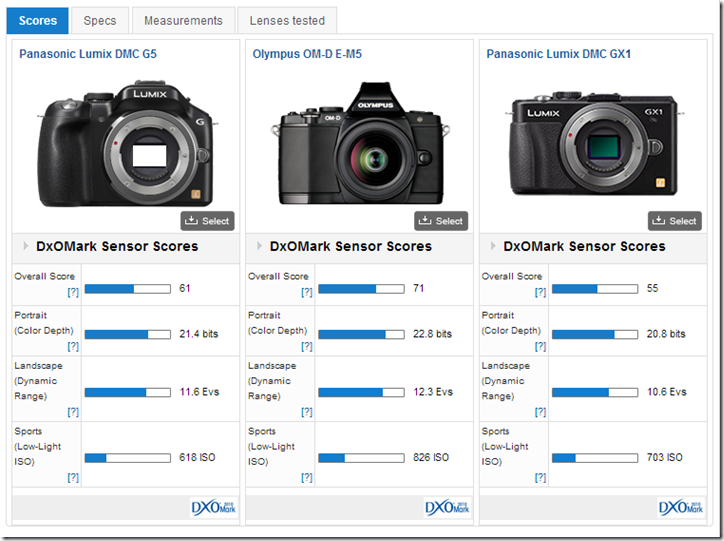This screenshot has height=541, width=724.
Task: Click DxOMark logo under Lumix G5 column
Action: (x=213, y=508)
